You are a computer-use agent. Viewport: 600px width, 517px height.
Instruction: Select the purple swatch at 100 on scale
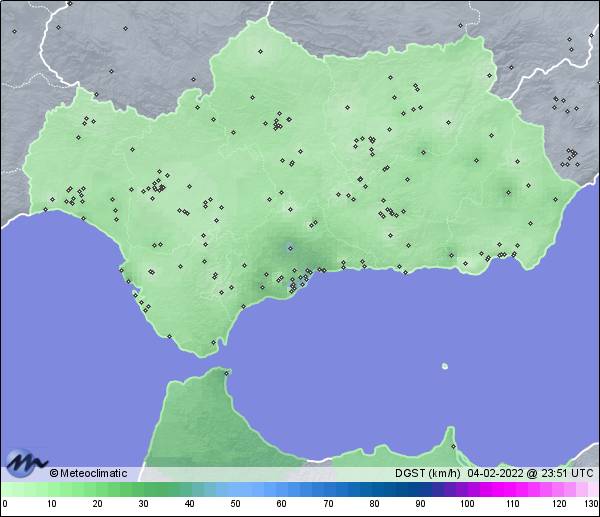click(467, 489)
